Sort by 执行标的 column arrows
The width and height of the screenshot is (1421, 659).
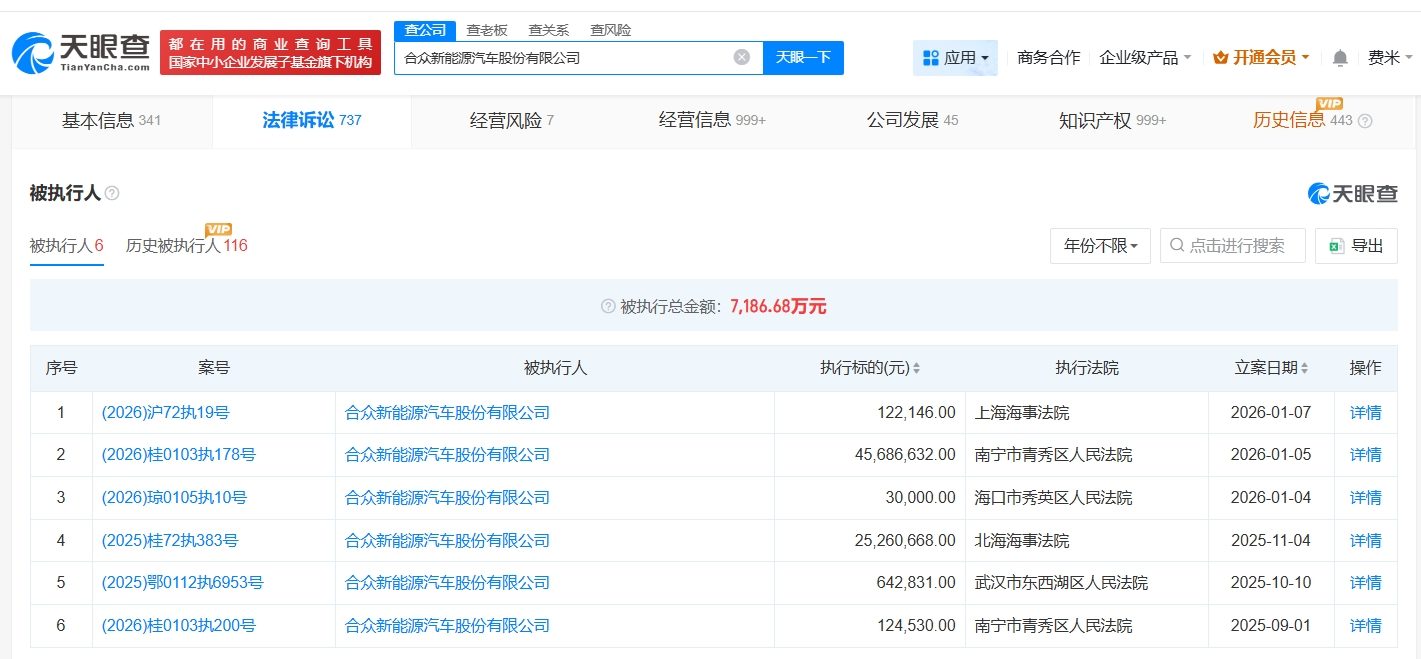(x=916, y=369)
